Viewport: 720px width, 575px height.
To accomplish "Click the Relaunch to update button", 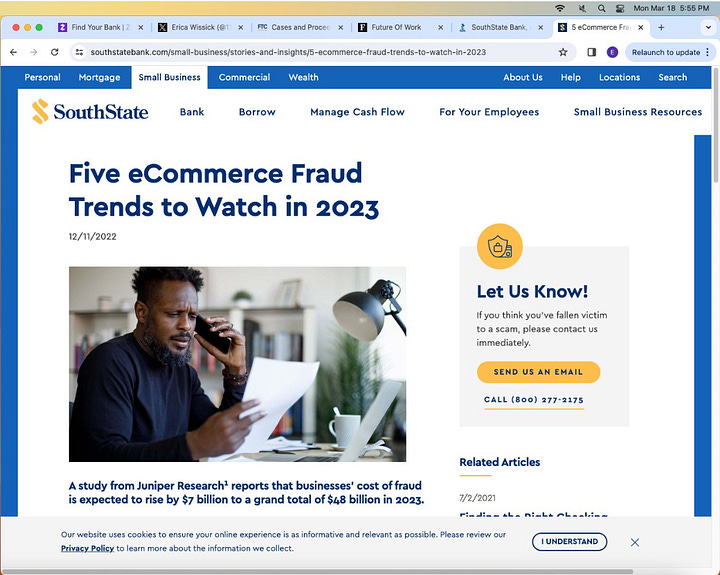I will 665,52.
